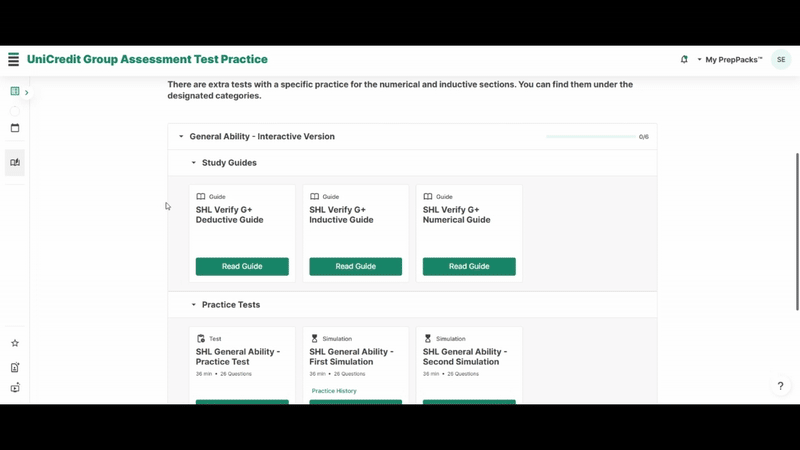
Task: Open the help question mark button
Action: [x=780, y=386]
